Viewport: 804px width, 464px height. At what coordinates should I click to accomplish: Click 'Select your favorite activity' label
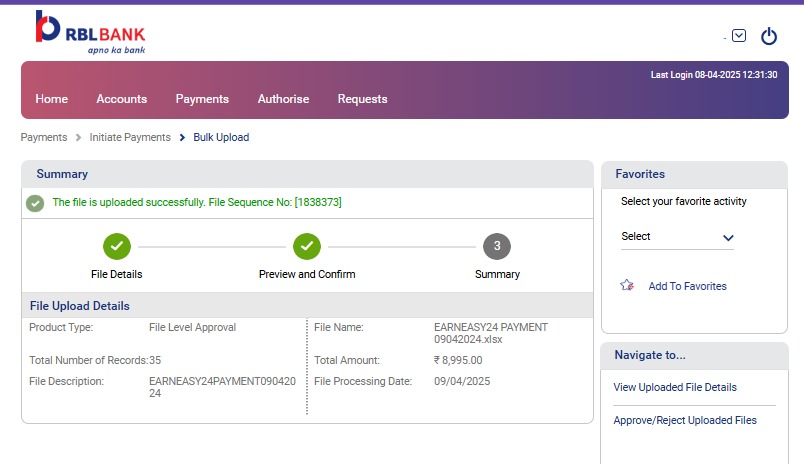click(x=684, y=201)
